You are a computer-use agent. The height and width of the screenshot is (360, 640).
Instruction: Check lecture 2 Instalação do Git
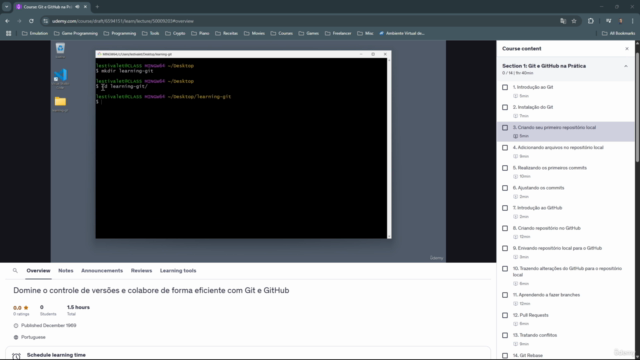coord(505,107)
